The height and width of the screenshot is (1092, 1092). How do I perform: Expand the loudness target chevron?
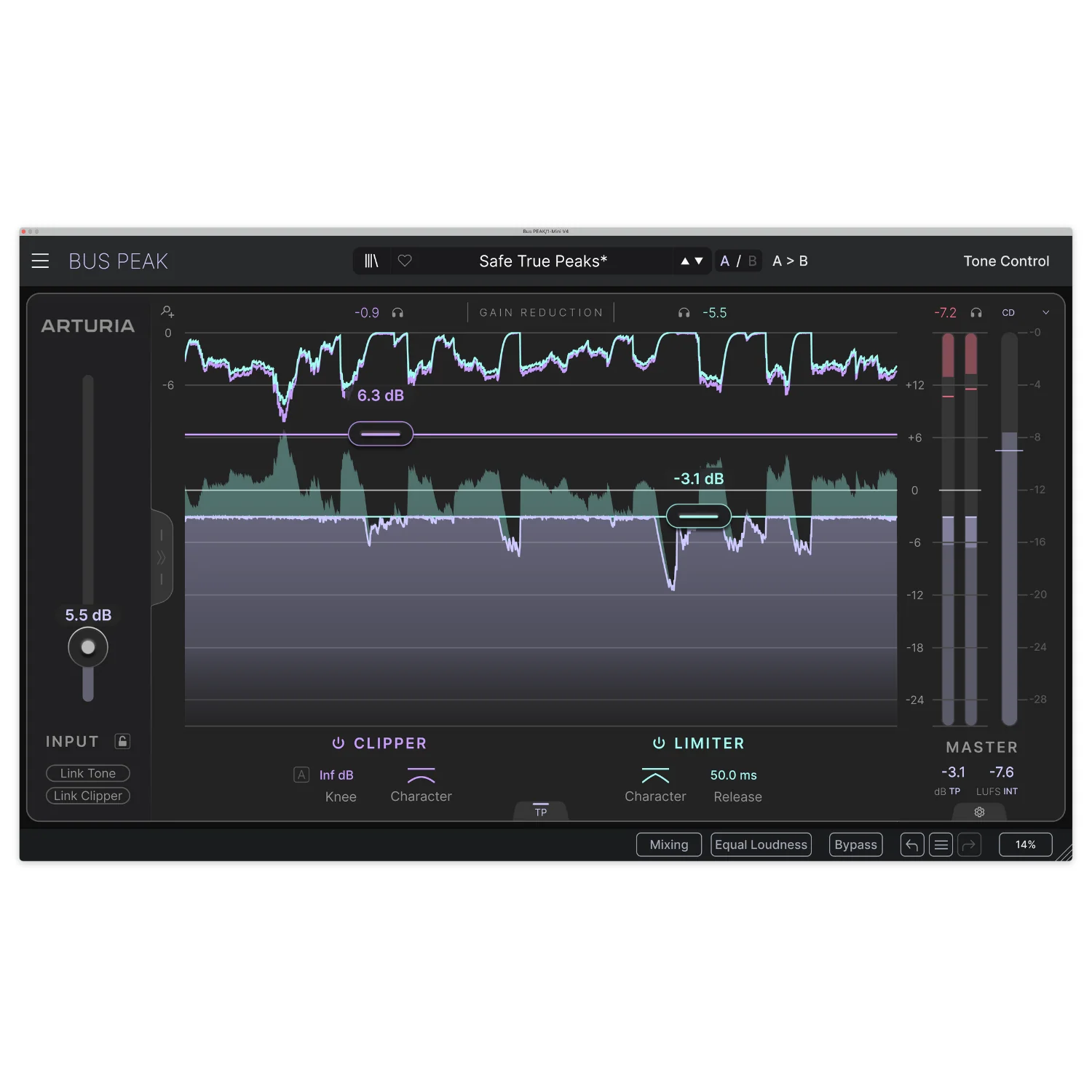click(1046, 312)
